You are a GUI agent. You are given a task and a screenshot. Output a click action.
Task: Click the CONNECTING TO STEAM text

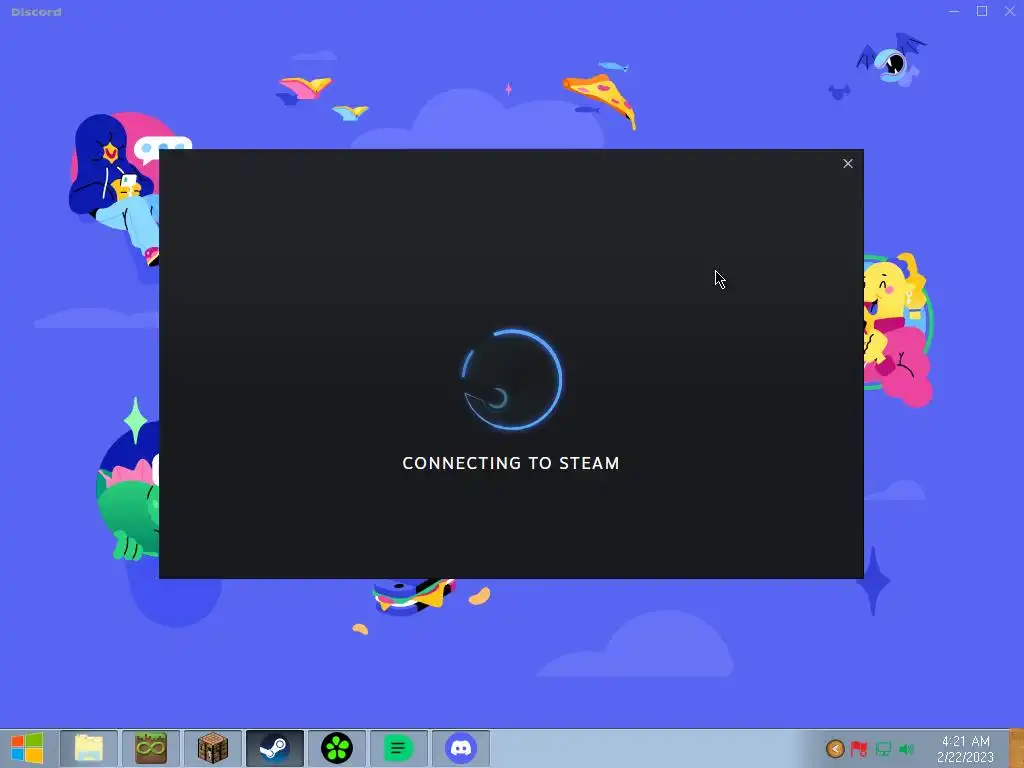tap(511, 463)
